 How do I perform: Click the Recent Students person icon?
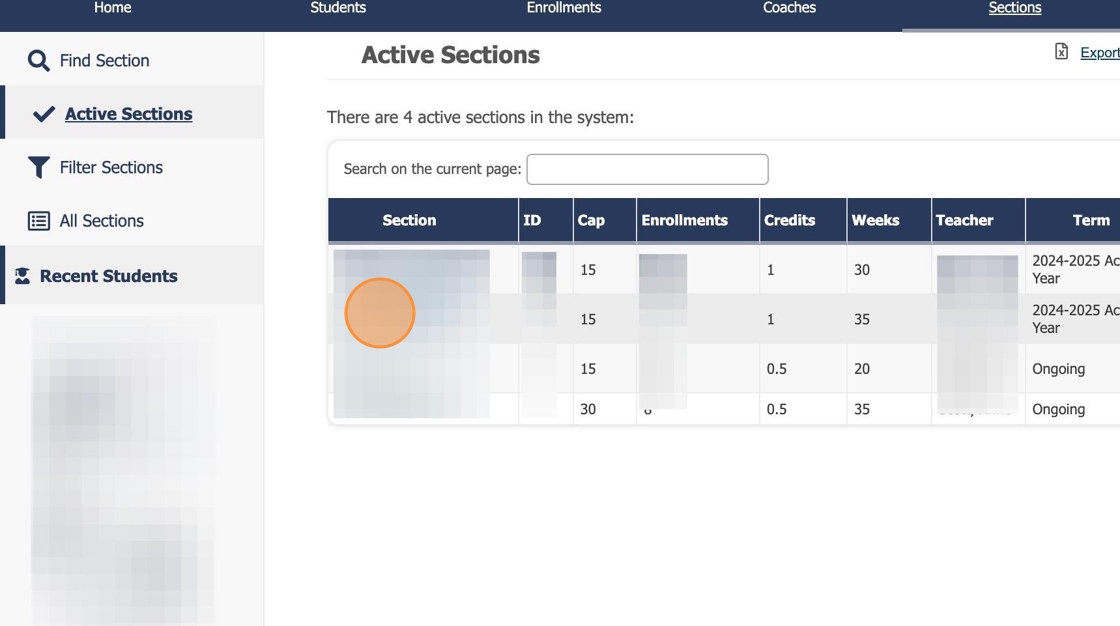(22, 276)
